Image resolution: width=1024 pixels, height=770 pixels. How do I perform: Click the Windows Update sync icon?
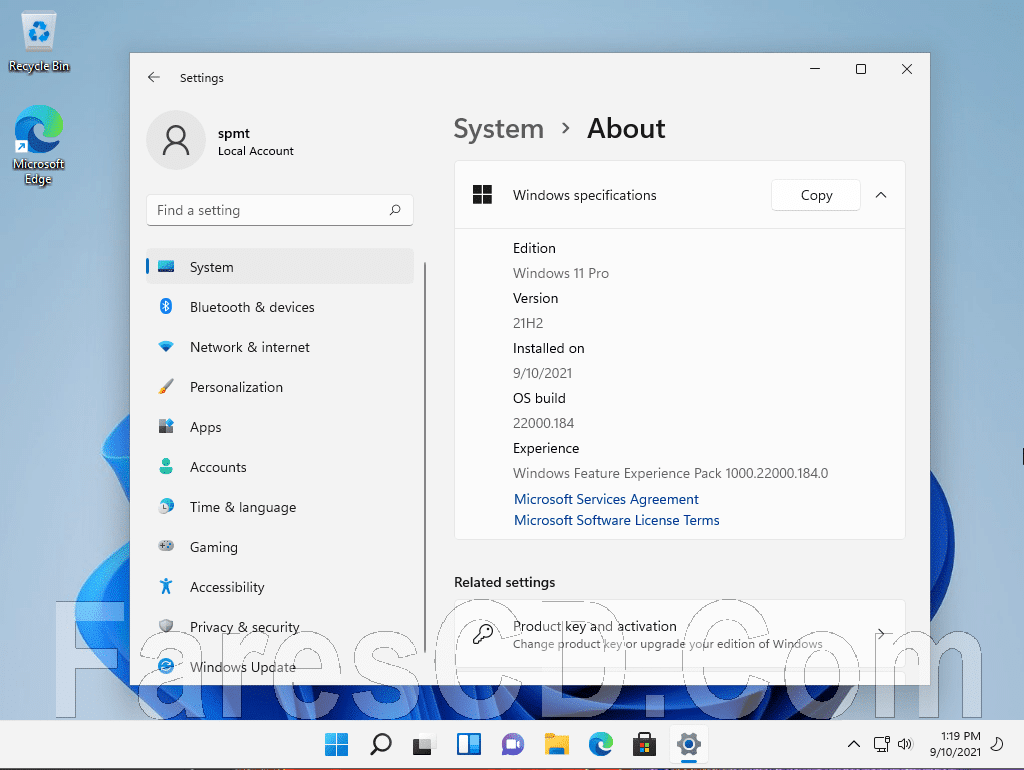pos(166,666)
